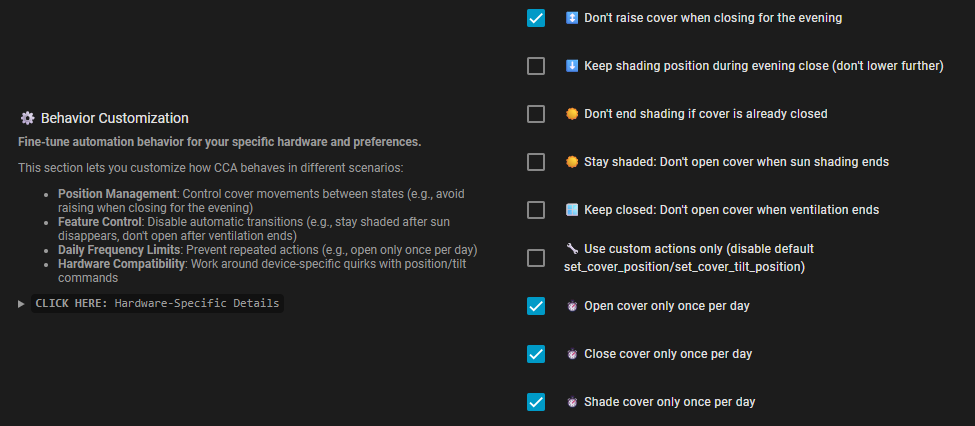Click the wrench icon for custom actions
The height and width of the screenshot is (426, 975).
(x=572, y=248)
